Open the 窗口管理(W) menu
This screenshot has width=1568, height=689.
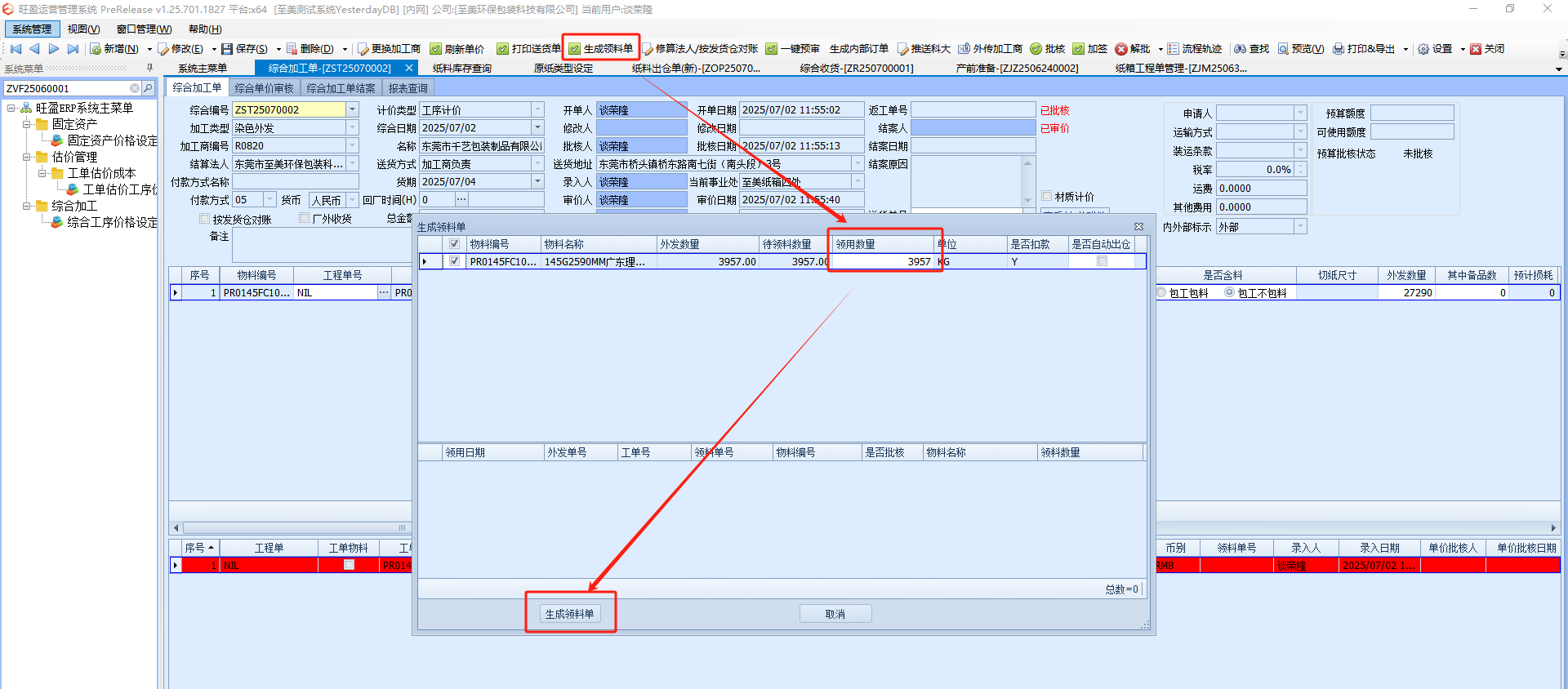coord(144,29)
